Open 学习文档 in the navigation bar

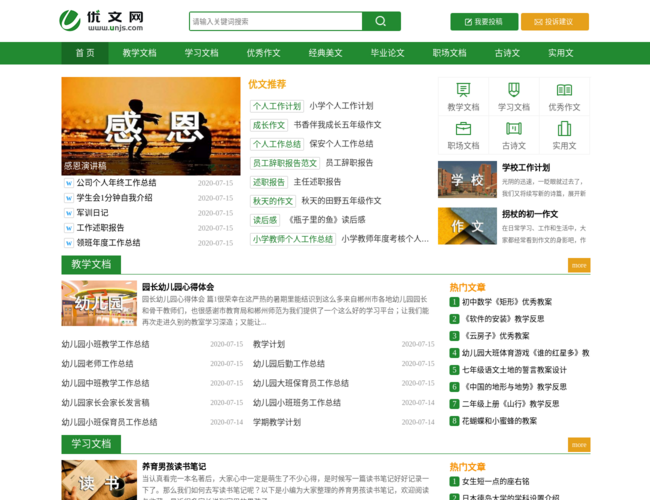tap(201, 53)
